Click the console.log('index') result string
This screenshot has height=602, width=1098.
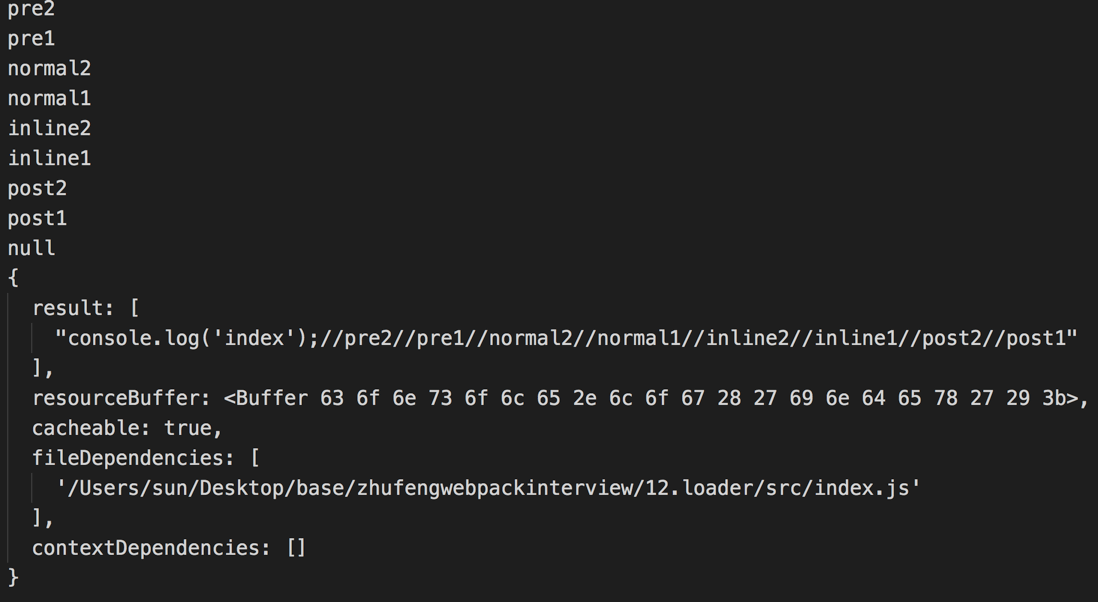click(566, 338)
